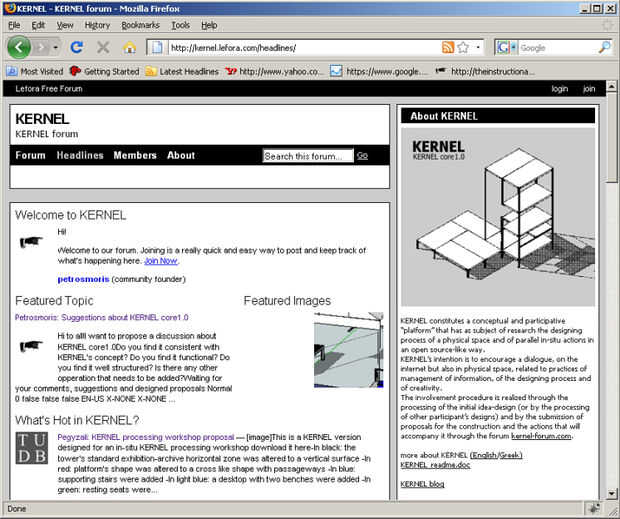This screenshot has height=519, width=620.
Task: Click the status bar icon at bottom right
Action: click(594, 509)
